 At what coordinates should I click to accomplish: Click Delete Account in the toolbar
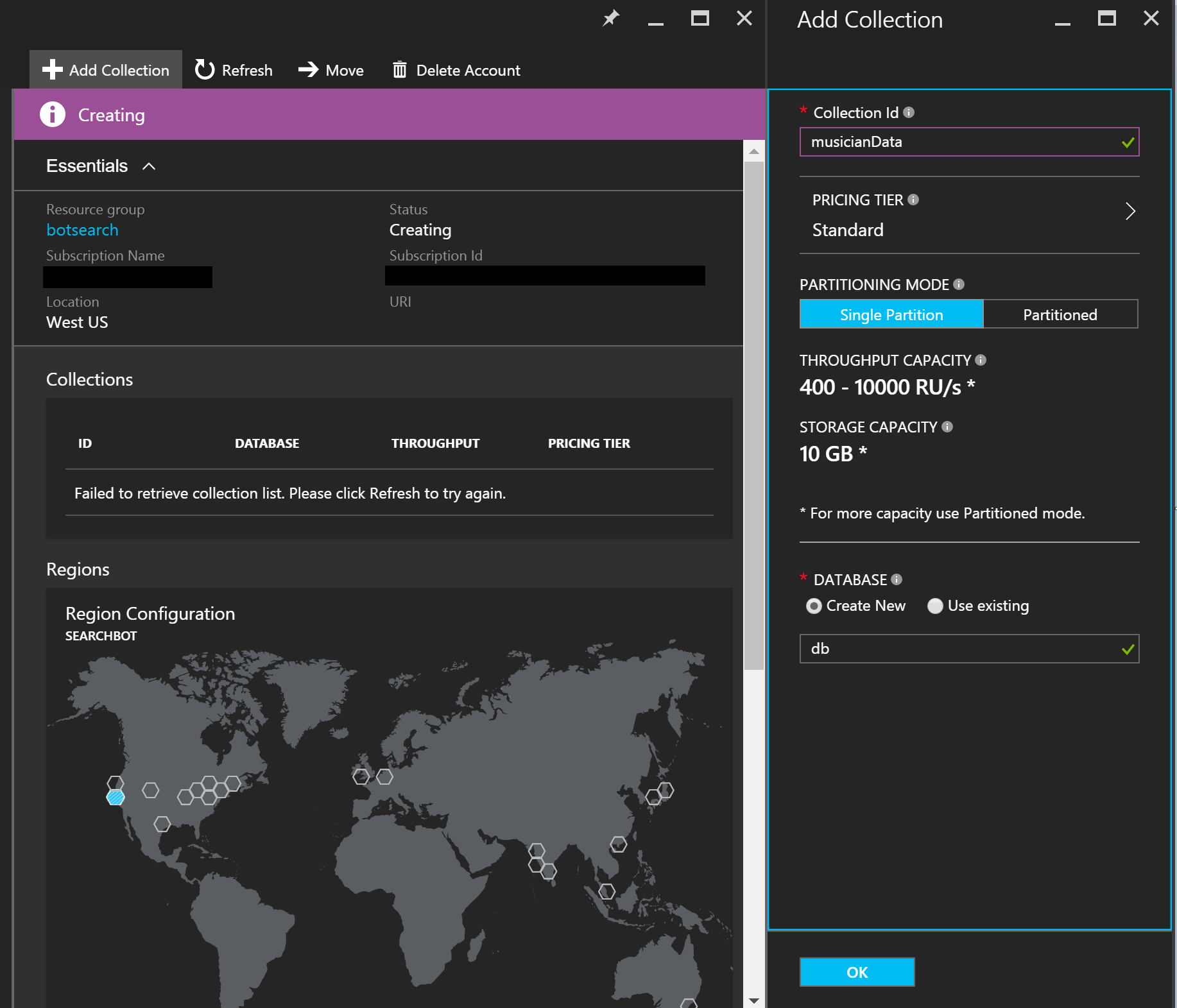456,70
